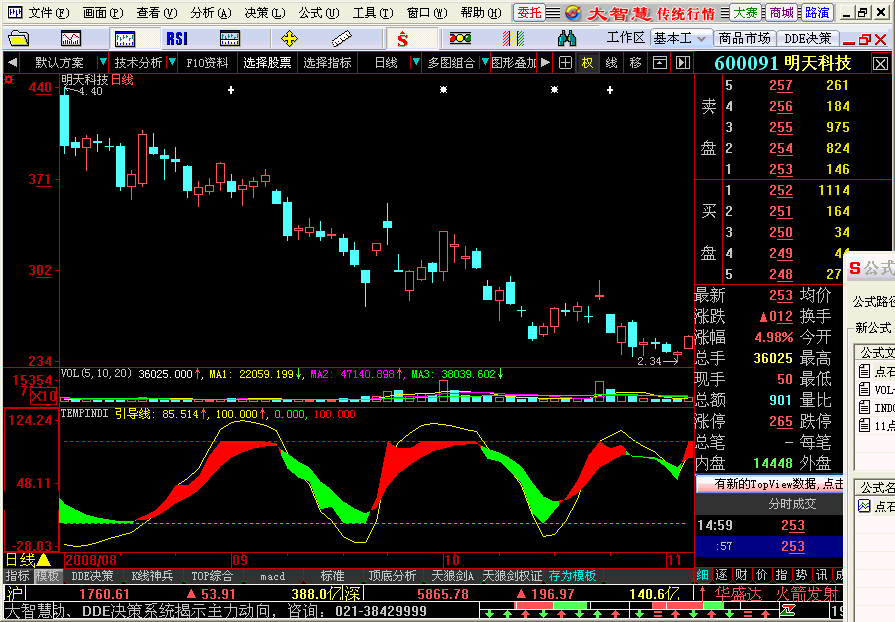
Task: Open the binoculars search tool
Action: (x=566, y=39)
